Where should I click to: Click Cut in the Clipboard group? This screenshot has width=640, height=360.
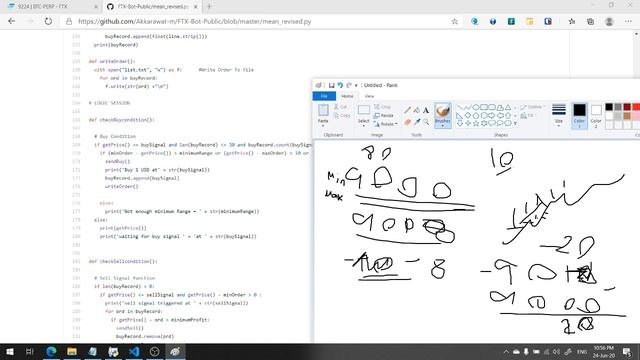(340, 107)
